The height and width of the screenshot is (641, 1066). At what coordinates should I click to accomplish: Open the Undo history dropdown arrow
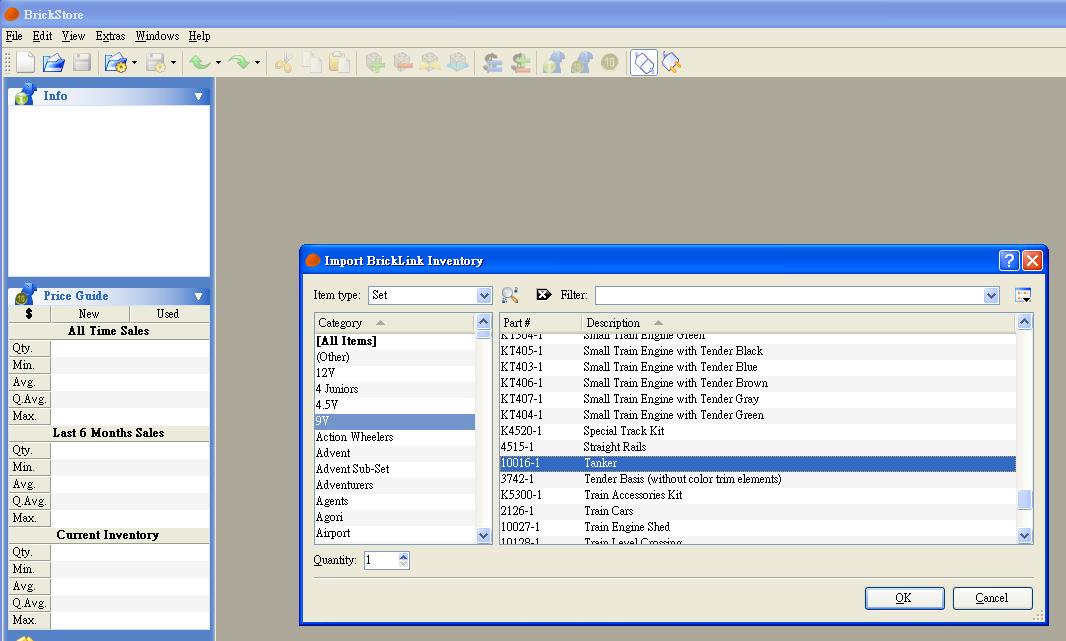(x=218, y=63)
